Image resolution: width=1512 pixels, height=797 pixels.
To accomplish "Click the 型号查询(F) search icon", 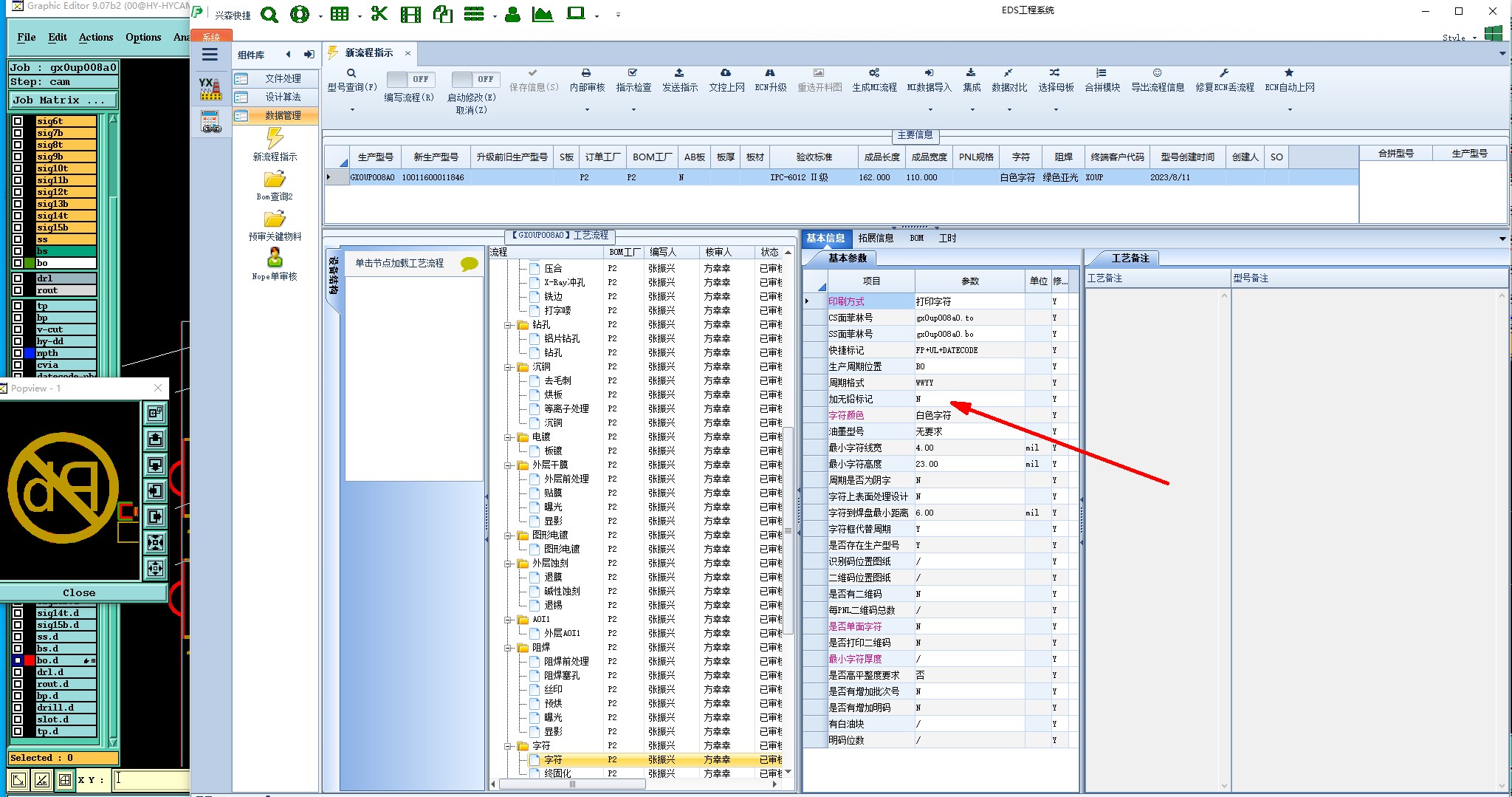I will 352,73.
